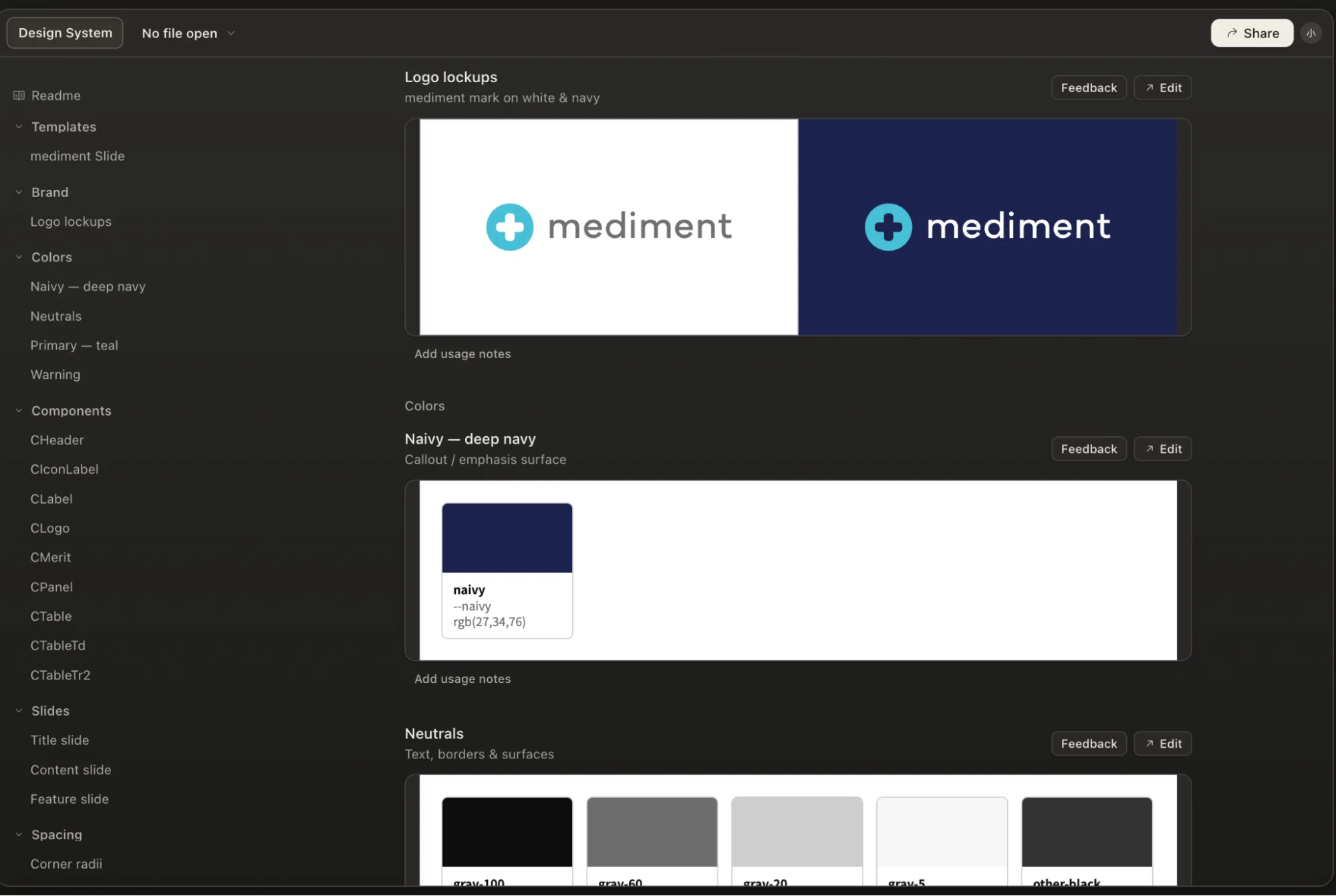Click the Share button
Screen dimensions: 1336x896
pos(1252,33)
